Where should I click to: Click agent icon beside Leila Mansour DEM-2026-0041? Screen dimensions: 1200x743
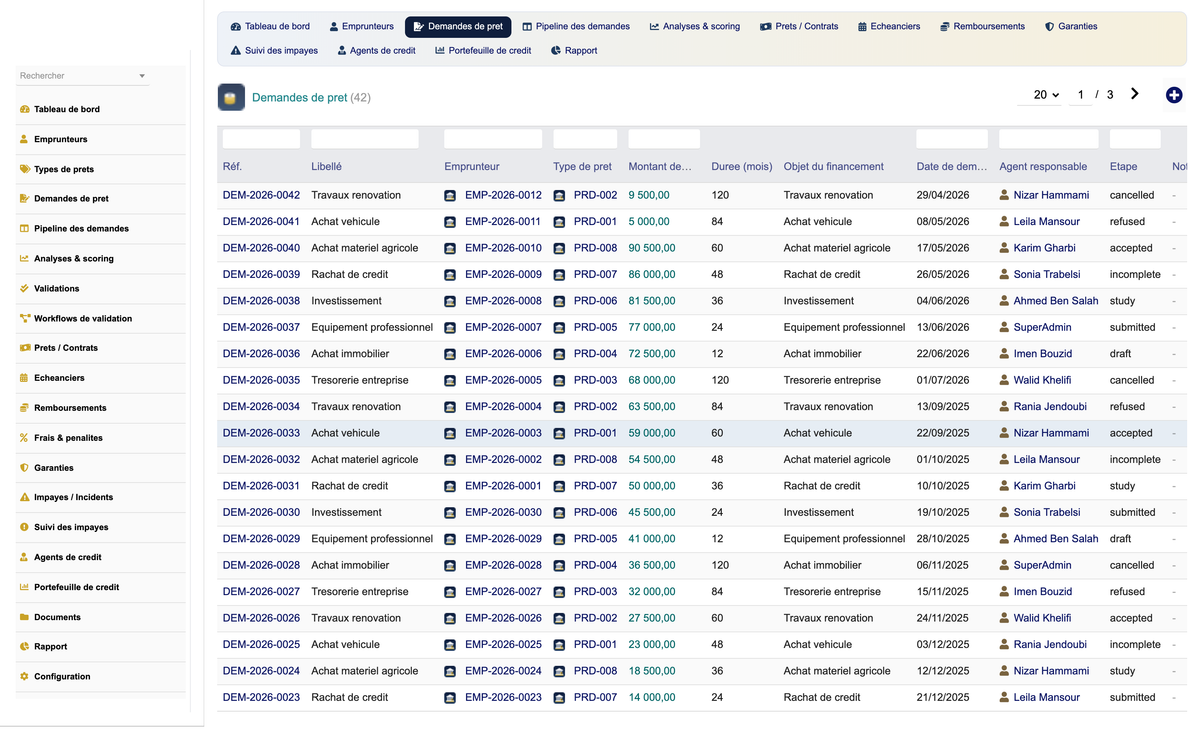[x=1004, y=222]
